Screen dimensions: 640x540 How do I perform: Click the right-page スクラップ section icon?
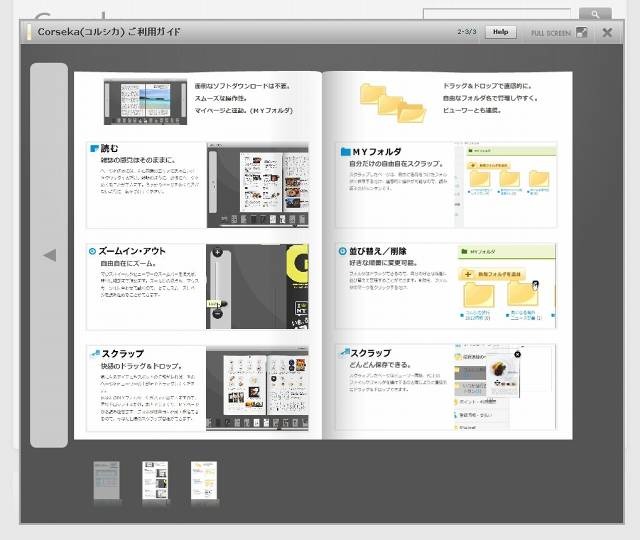coord(344,352)
